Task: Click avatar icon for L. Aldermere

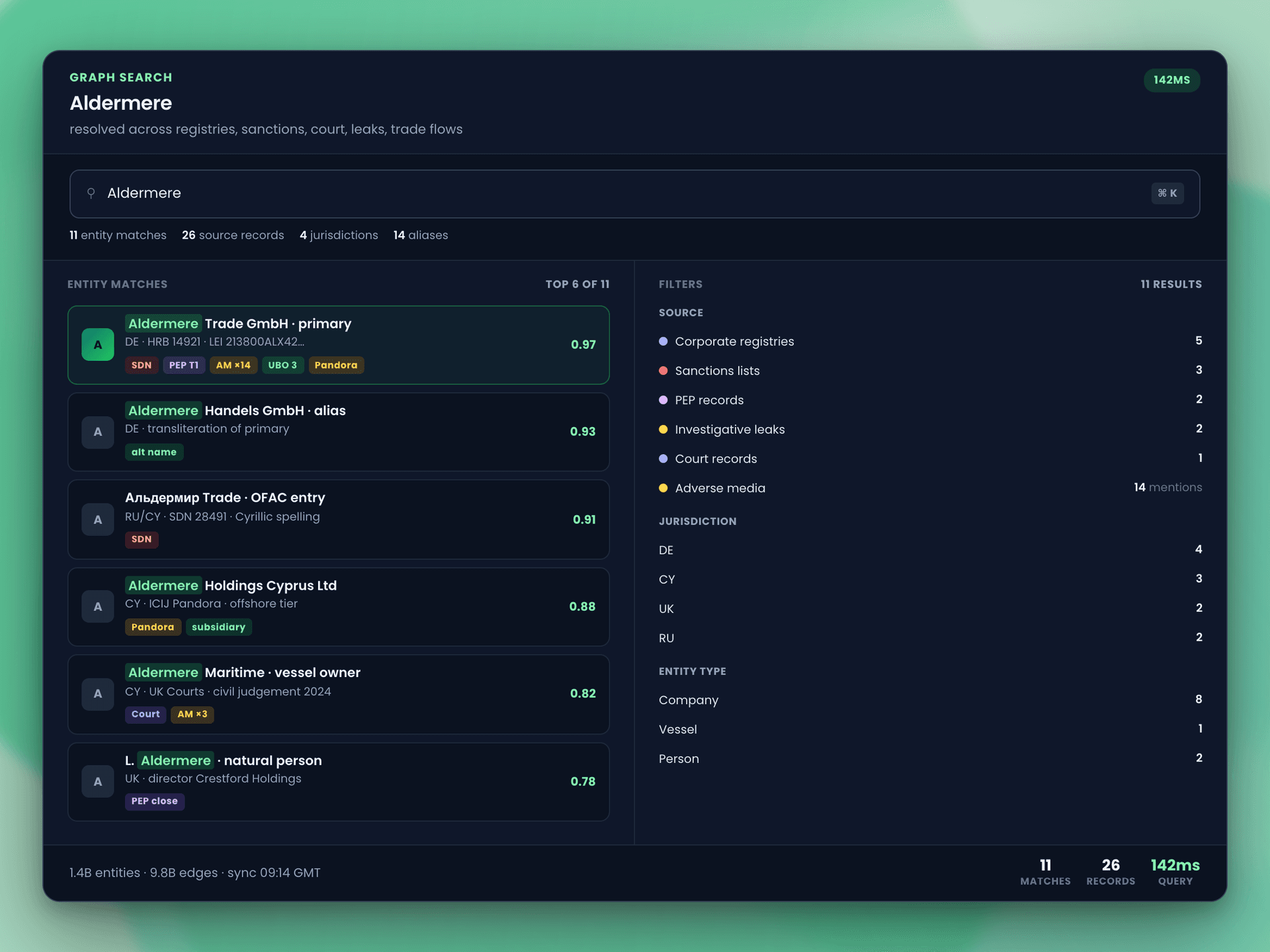Action: [x=98, y=781]
